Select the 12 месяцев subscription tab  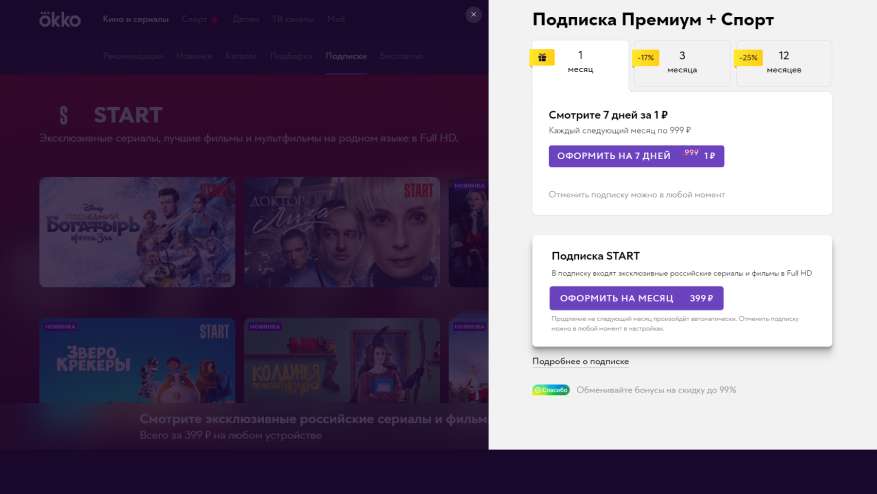click(785, 62)
